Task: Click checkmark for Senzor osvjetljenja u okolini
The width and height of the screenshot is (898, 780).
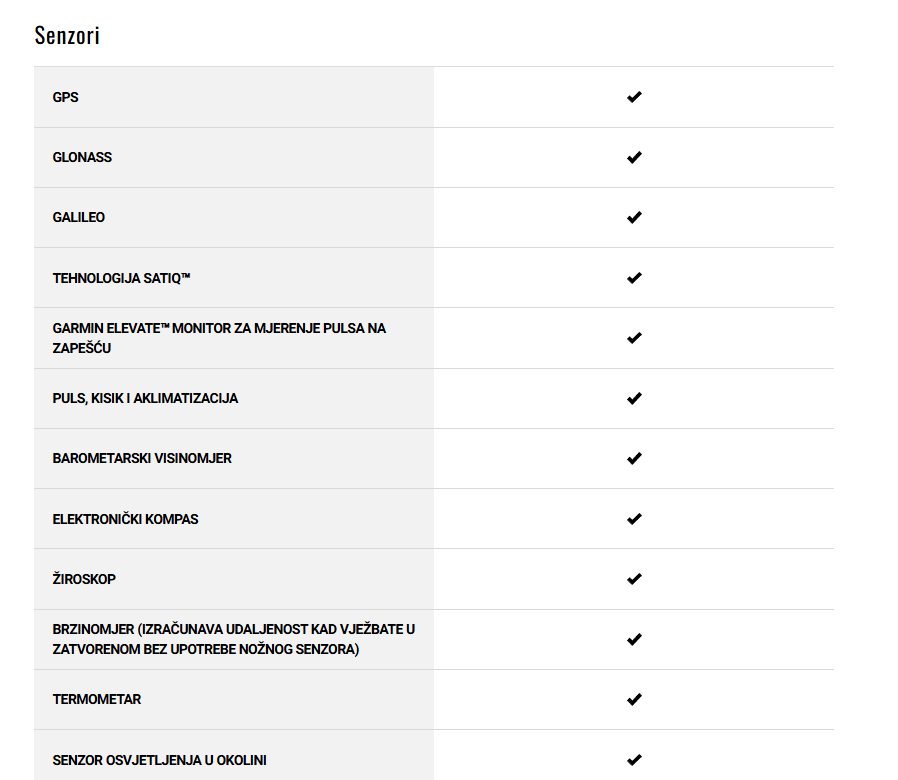Action: pyautogui.click(x=634, y=760)
